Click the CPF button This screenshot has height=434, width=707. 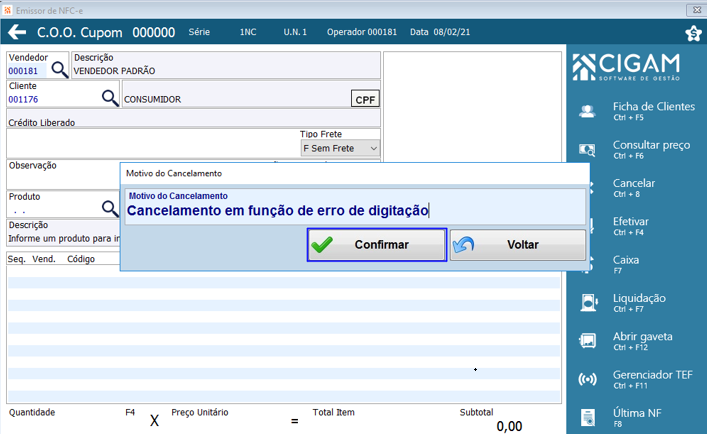tap(365, 99)
